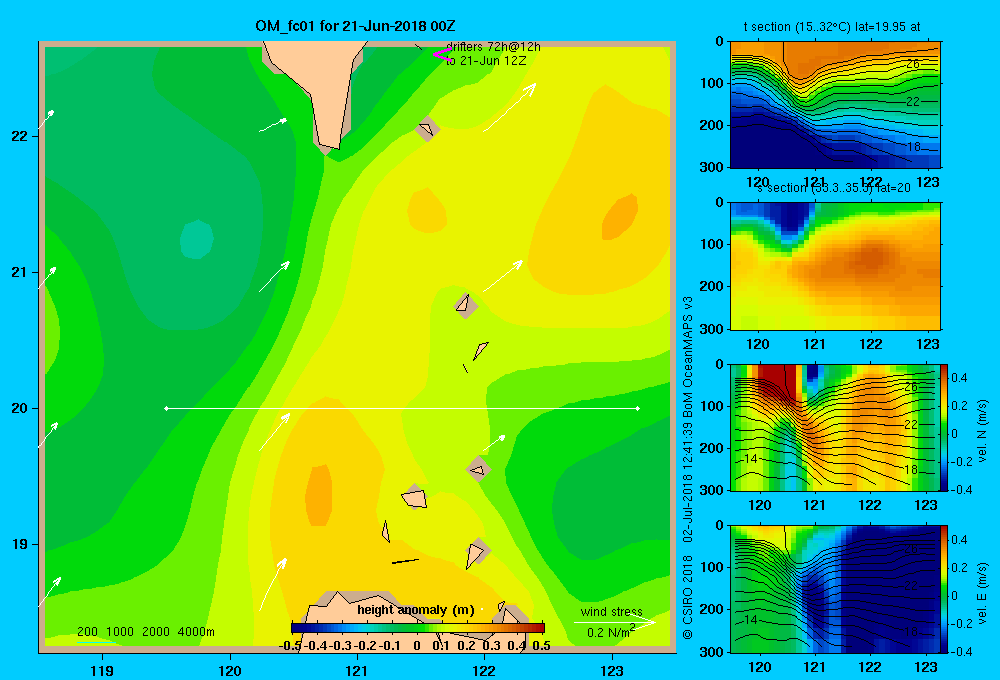
Task: Click latitude label 19 on main map axis
Action: [19, 544]
